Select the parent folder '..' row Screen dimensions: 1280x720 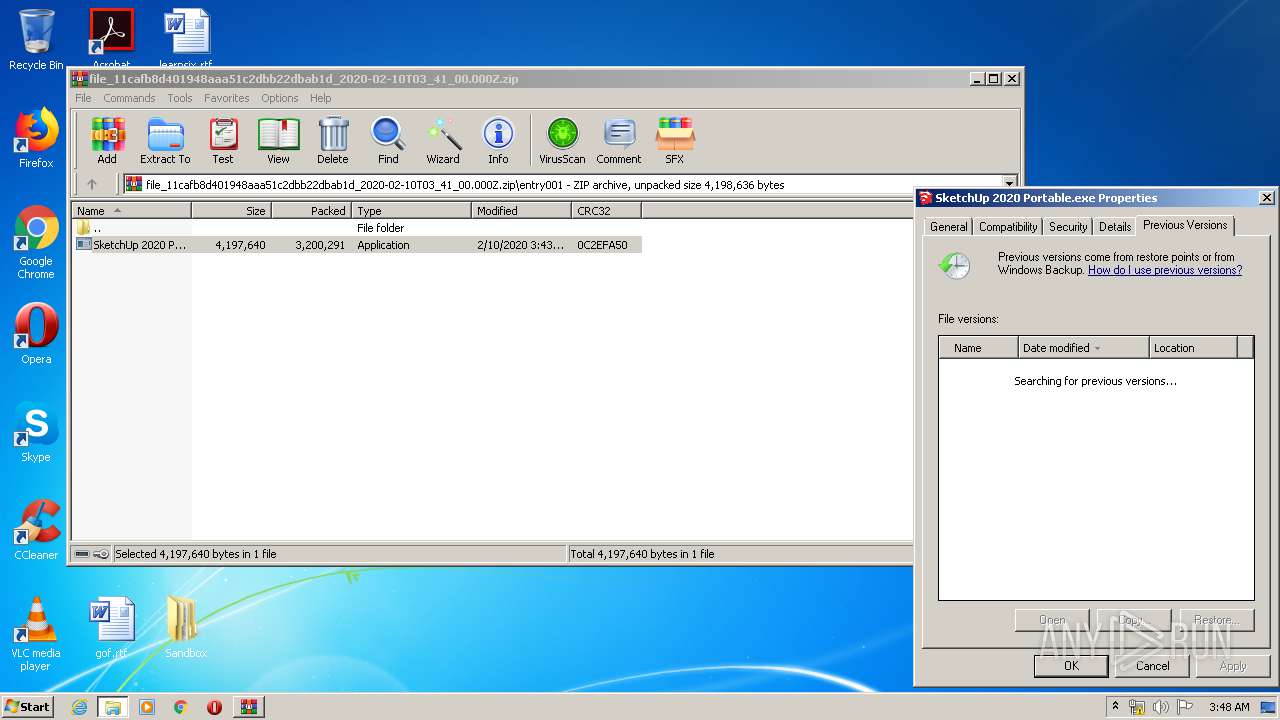357,228
